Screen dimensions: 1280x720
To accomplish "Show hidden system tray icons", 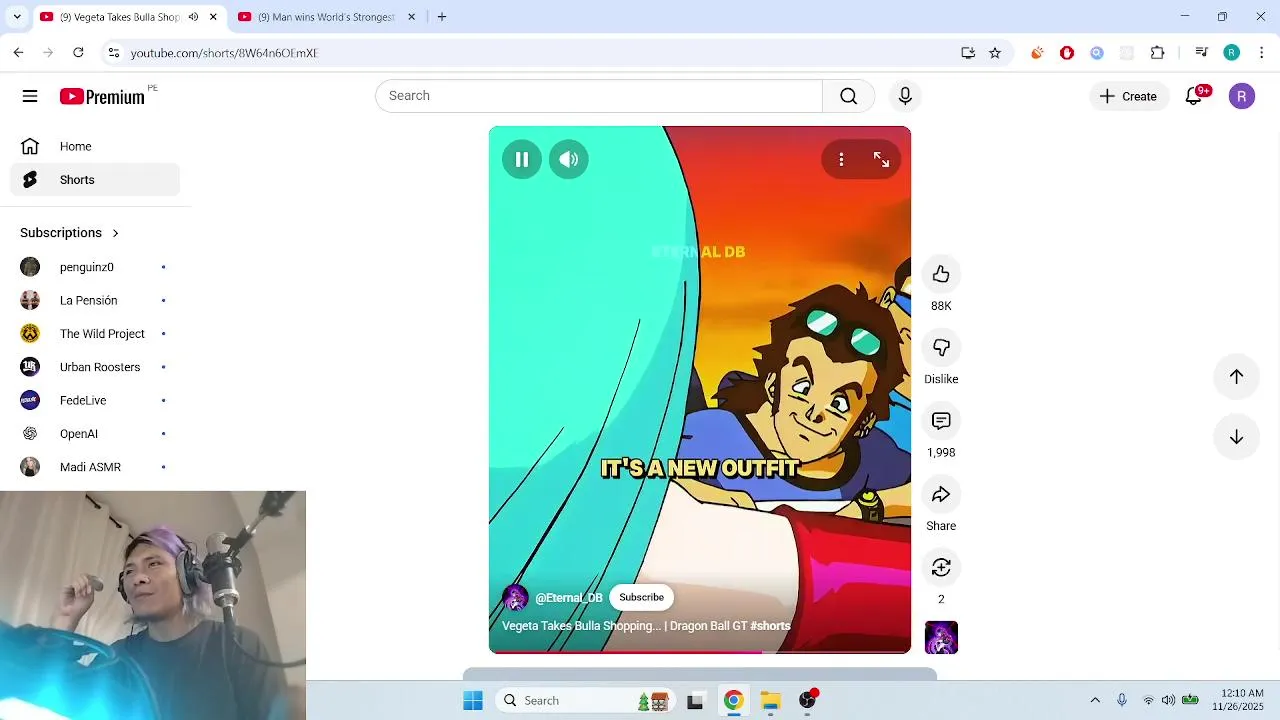I will pyautogui.click(x=1095, y=701).
